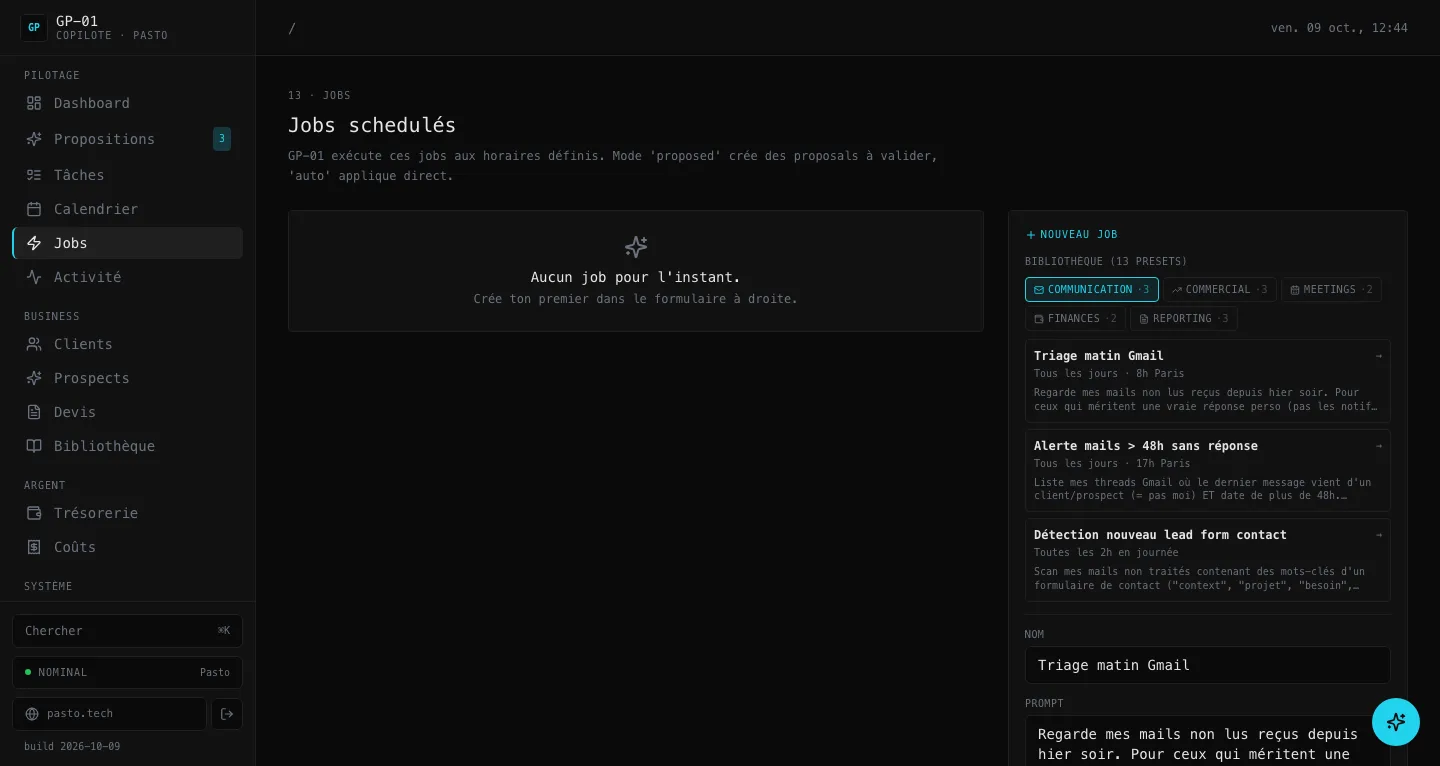1440x766 pixels.
Task: Click Coûts dollar icon
Action: pyautogui.click(x=34, y=547)
